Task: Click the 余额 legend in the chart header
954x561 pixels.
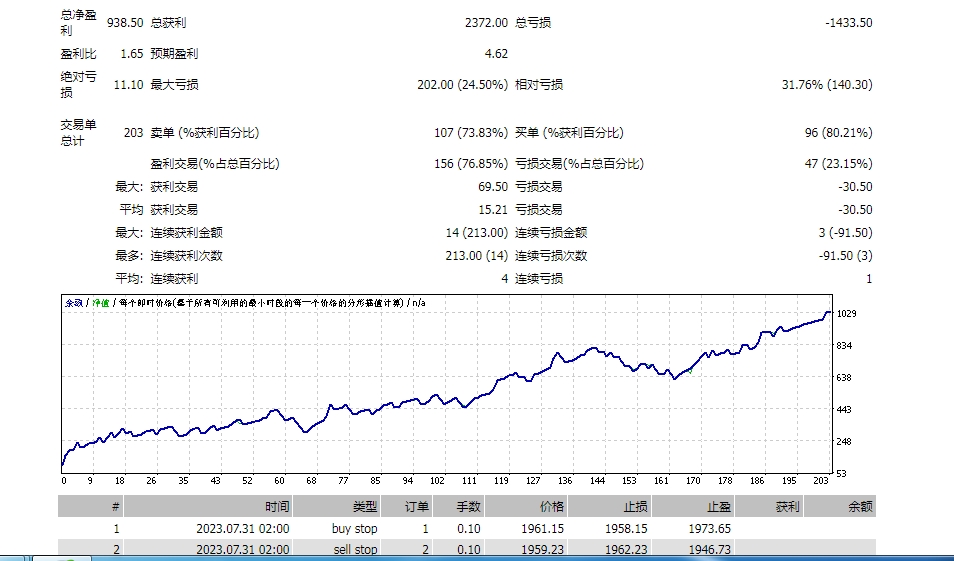Action: click(x=74, y=303)
